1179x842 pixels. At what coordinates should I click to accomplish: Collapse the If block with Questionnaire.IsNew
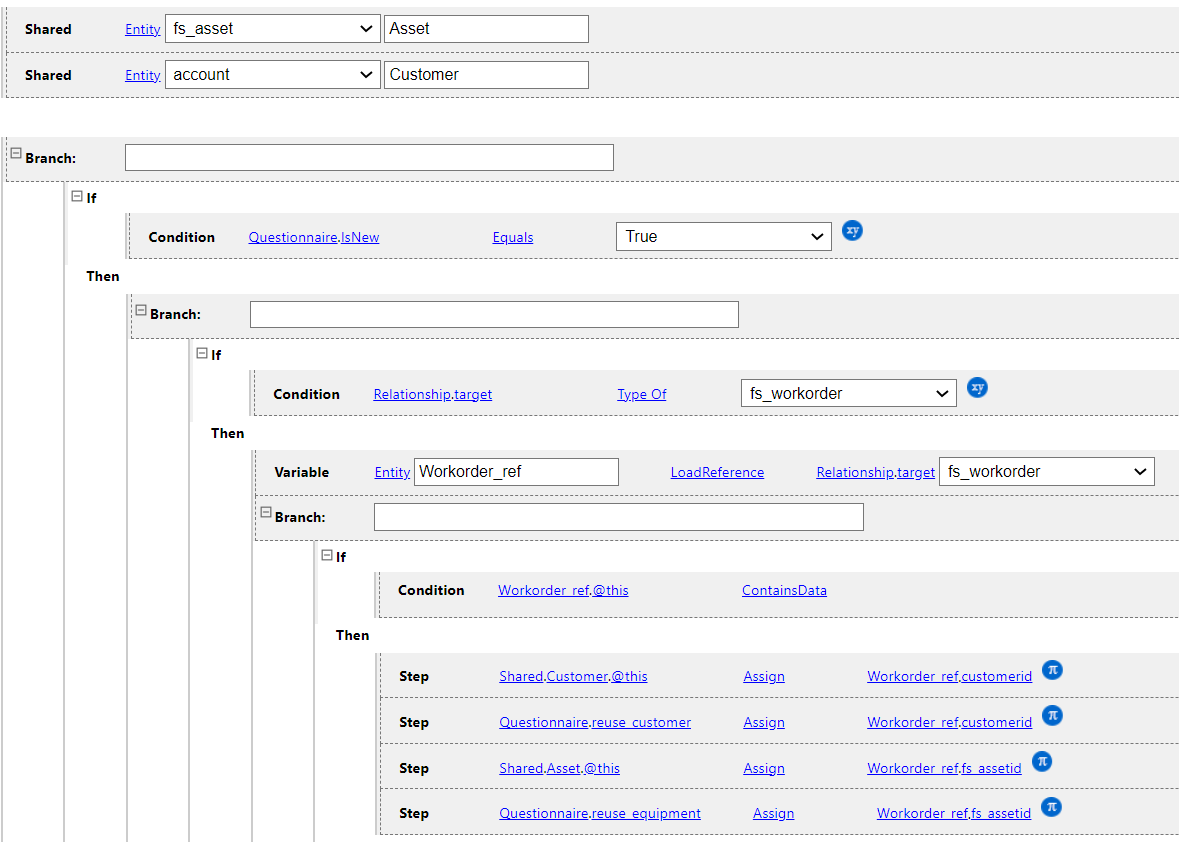[x=77, y=197]
